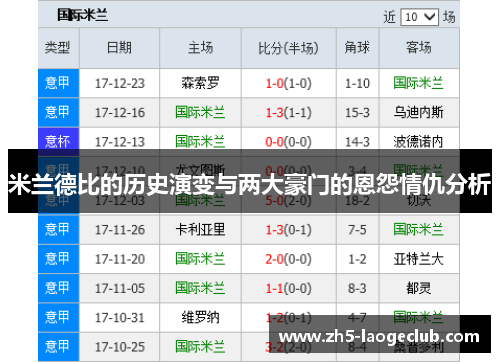
Task: Select the 主场 column header
Action: click(200, 48)
